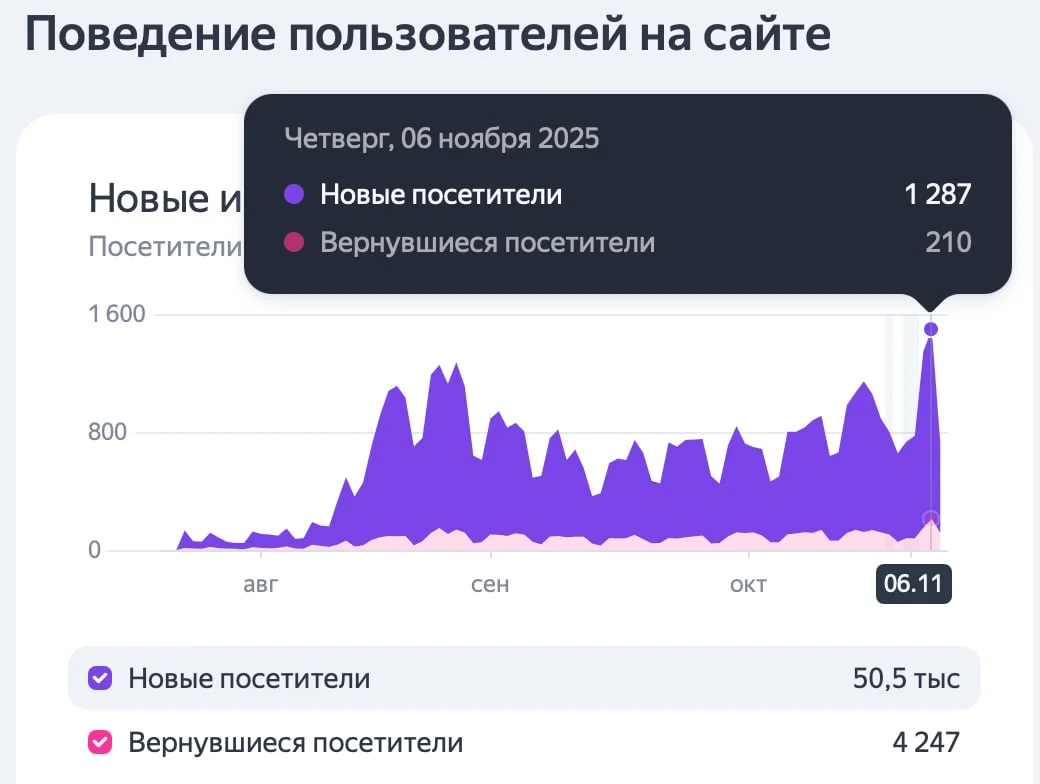
Task: Click the purple data point at chart peak
Action: (x=931, y=329)
